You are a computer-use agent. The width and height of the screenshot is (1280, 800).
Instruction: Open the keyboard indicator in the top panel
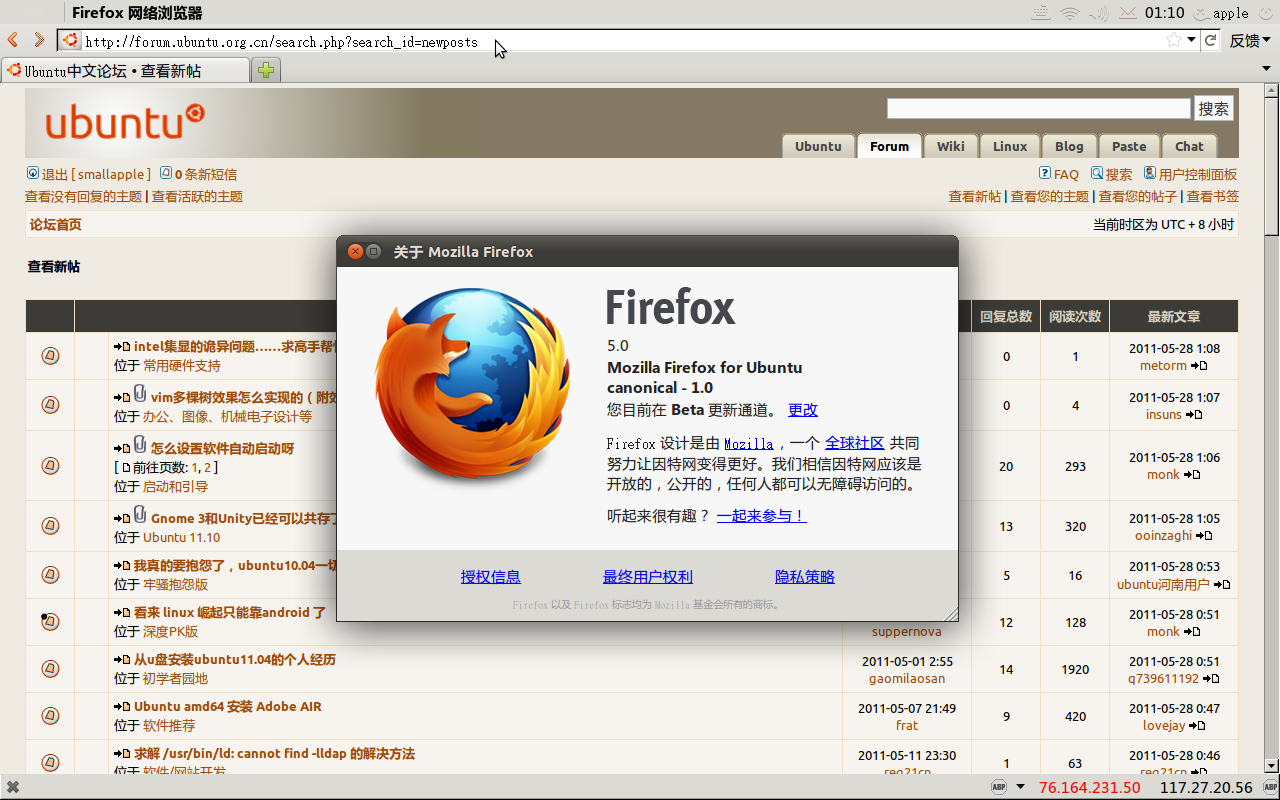click(x=1041, y=13)
